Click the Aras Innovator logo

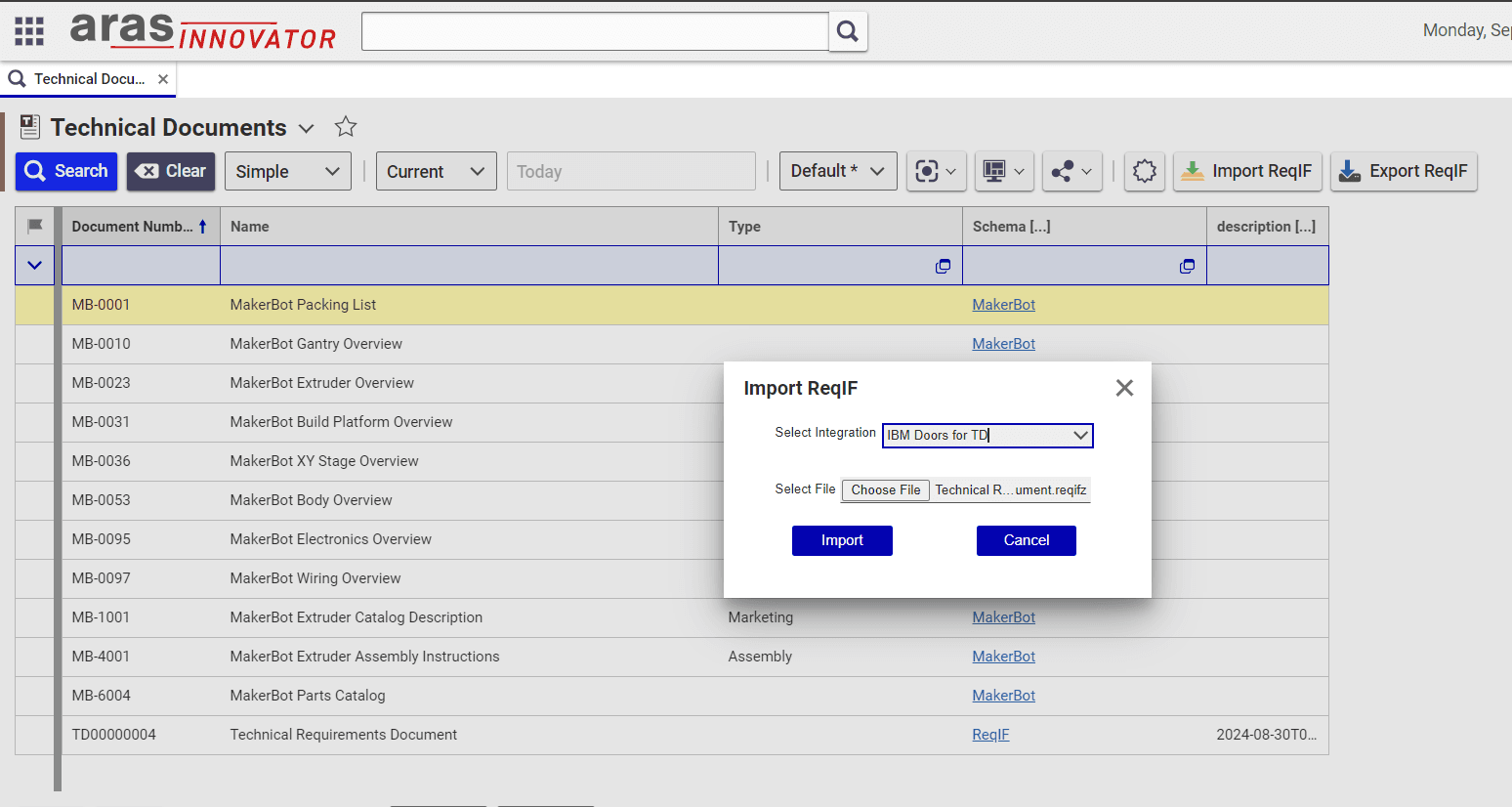[203, 31]
